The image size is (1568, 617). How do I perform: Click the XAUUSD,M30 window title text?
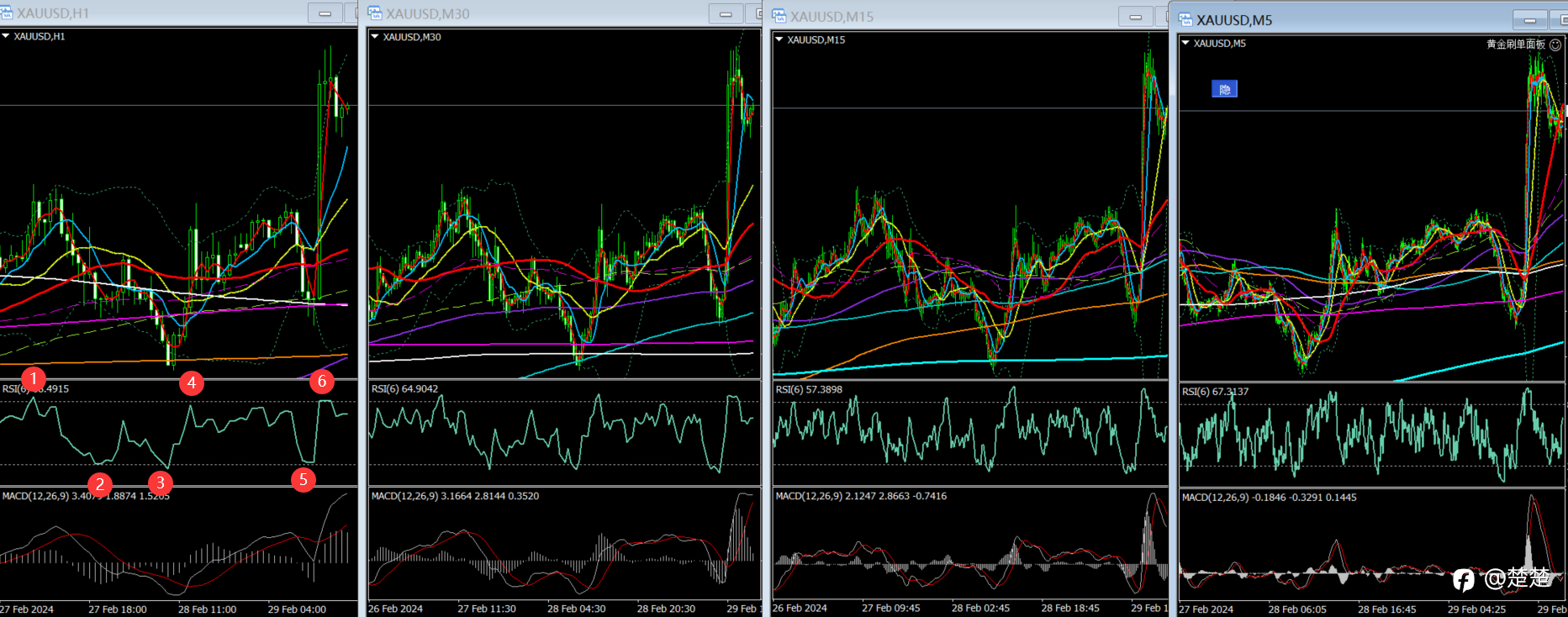point(428,14)
